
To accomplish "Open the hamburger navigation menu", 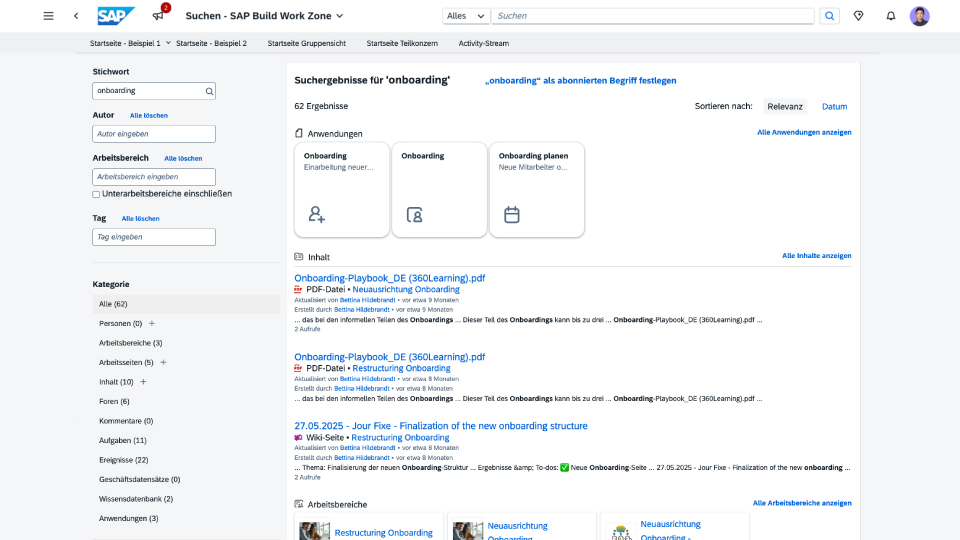I will [48, 16].
